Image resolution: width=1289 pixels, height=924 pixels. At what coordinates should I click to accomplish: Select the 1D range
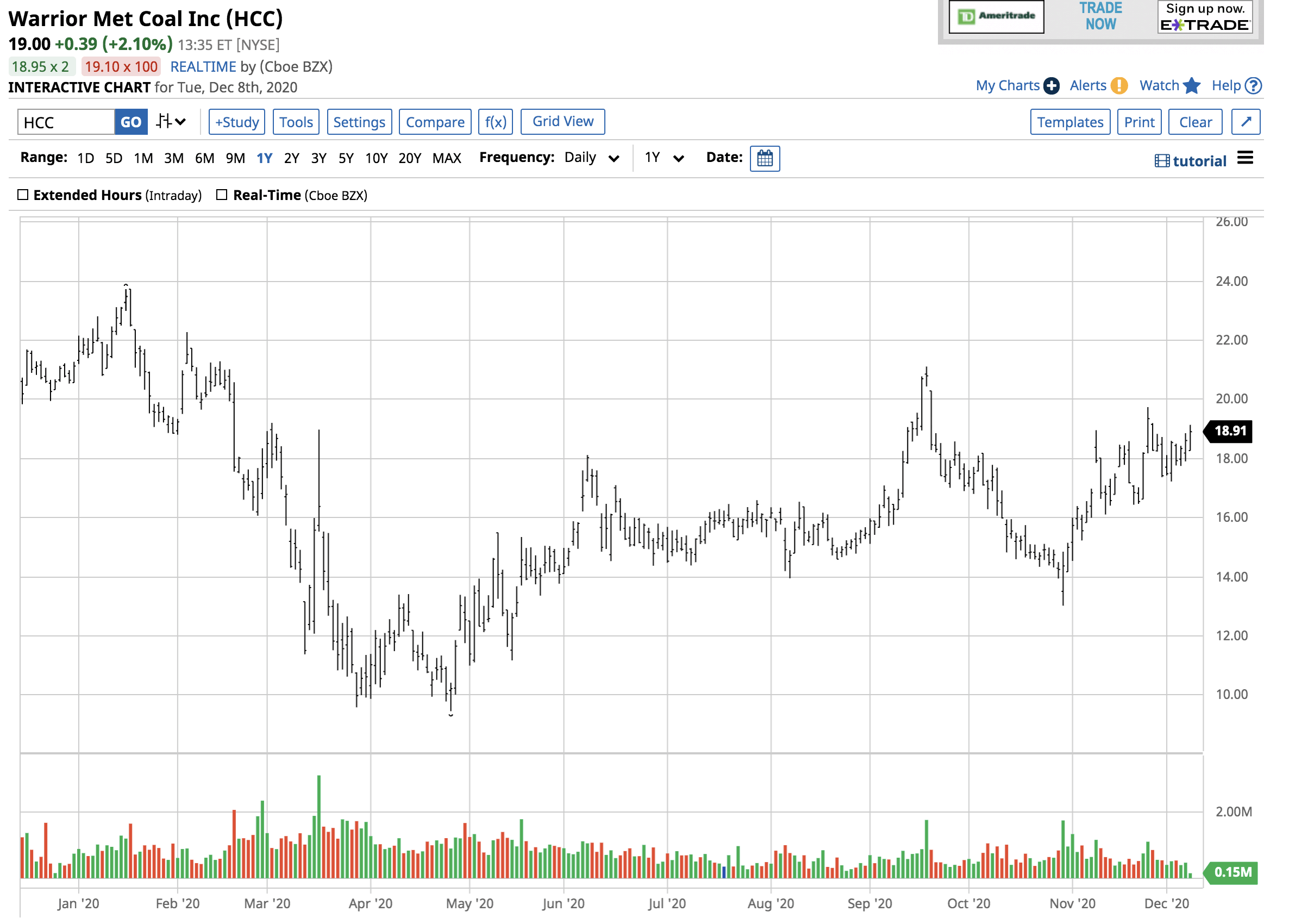(86, 158)
